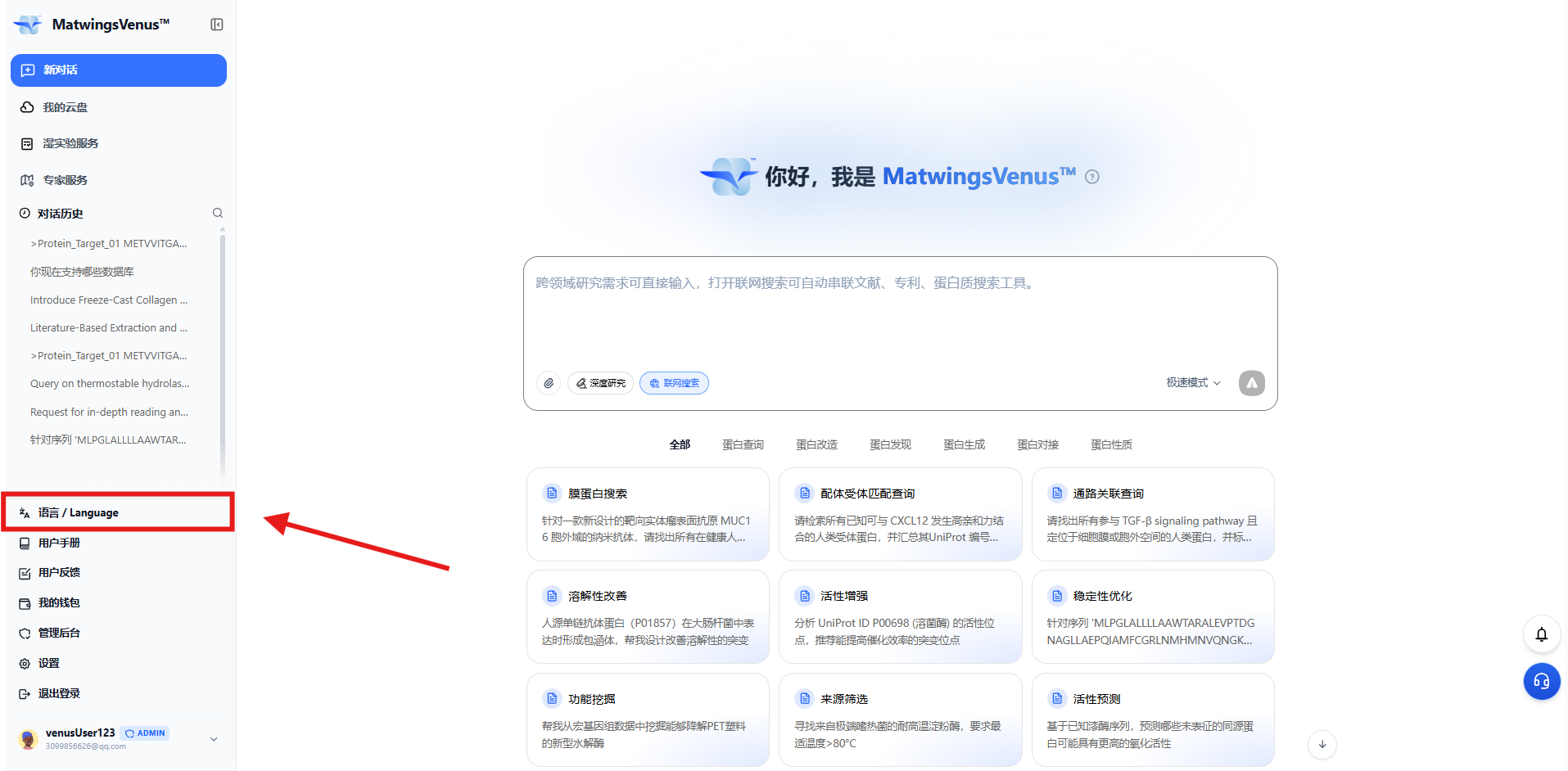This screenshot has width=1568, height=771.
Task: Open history item Query on thermostable hydrolas
Action: click(x=110, y=383)
